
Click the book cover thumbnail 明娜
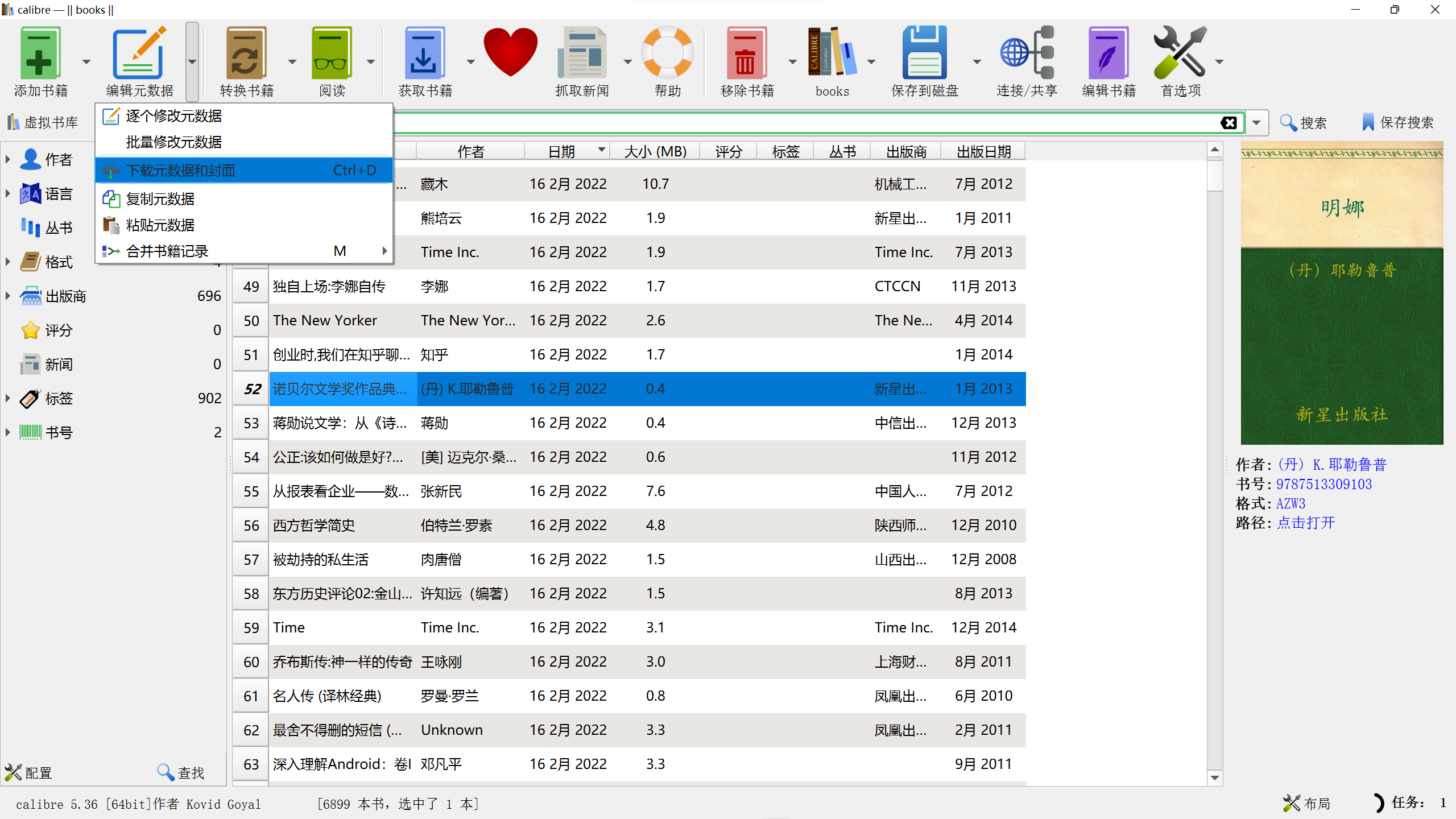click(1342, 292)
